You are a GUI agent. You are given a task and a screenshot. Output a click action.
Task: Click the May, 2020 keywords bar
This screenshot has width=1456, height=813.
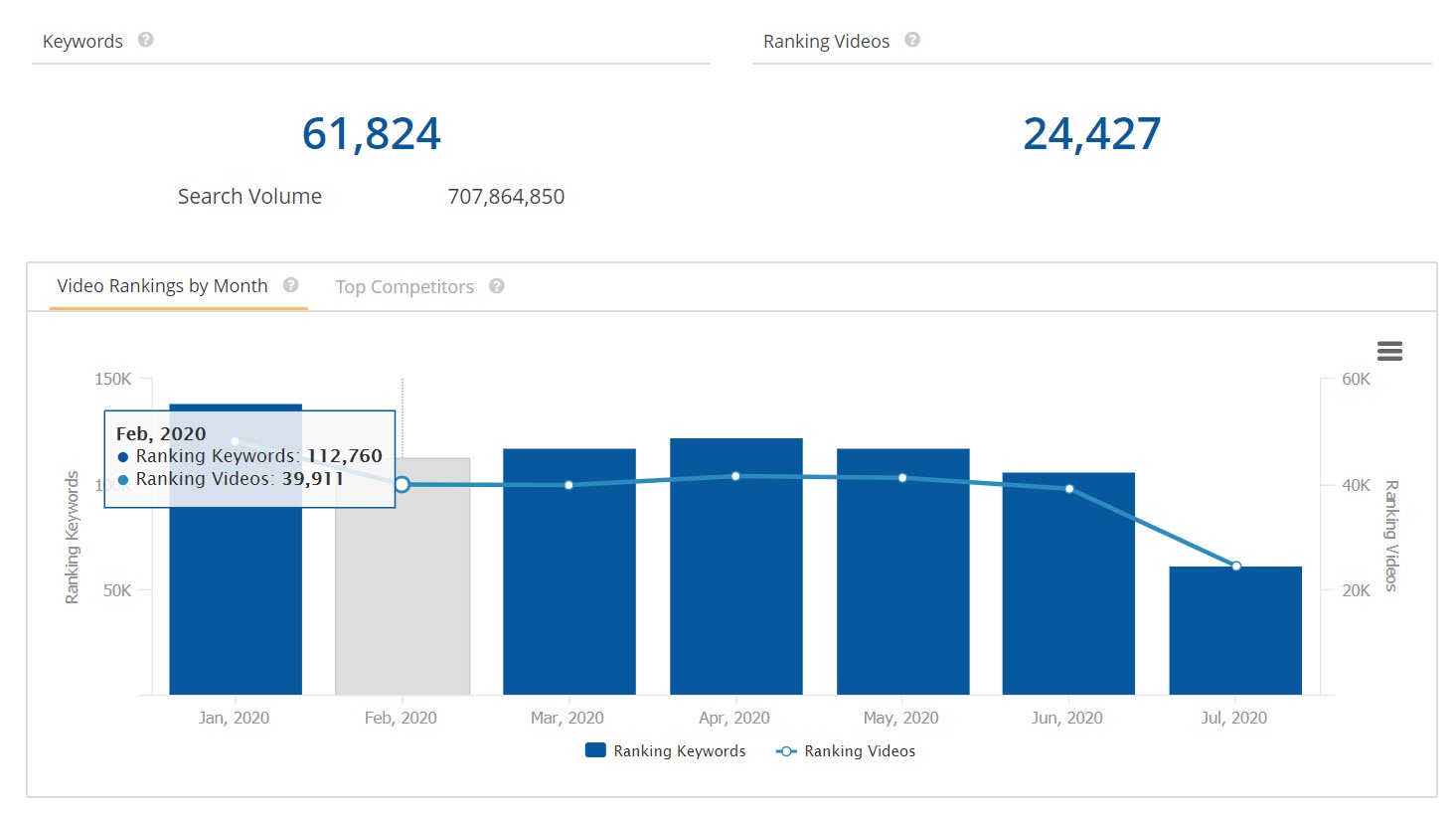[903, 571]
